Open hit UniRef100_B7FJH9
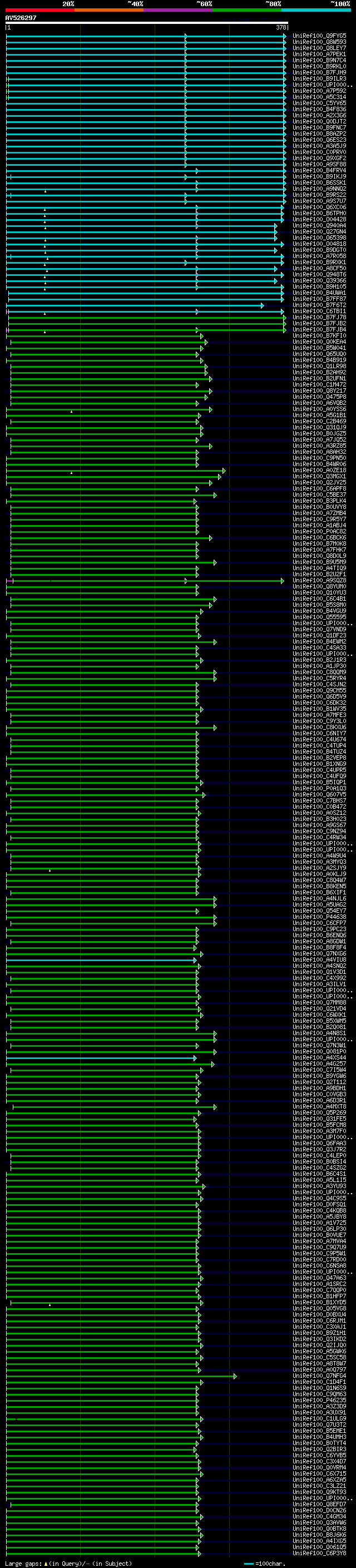Screen dimensions: 356x1568 (319, 72)
